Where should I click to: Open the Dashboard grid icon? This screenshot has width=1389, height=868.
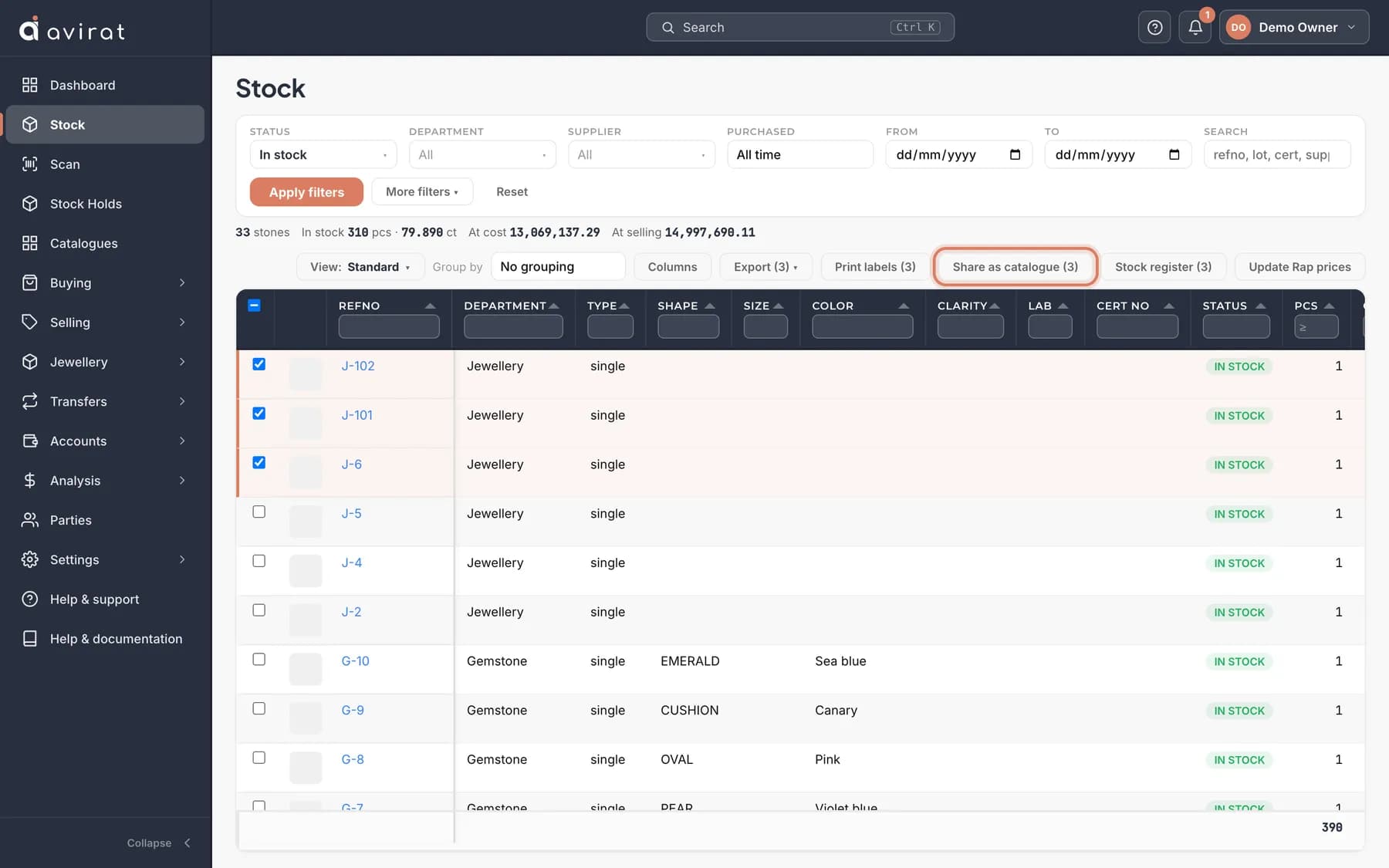[29, 85]
